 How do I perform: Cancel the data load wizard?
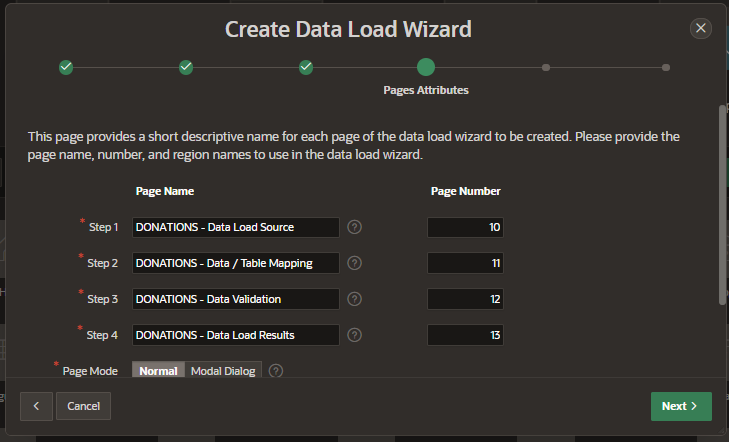[84, 406]
